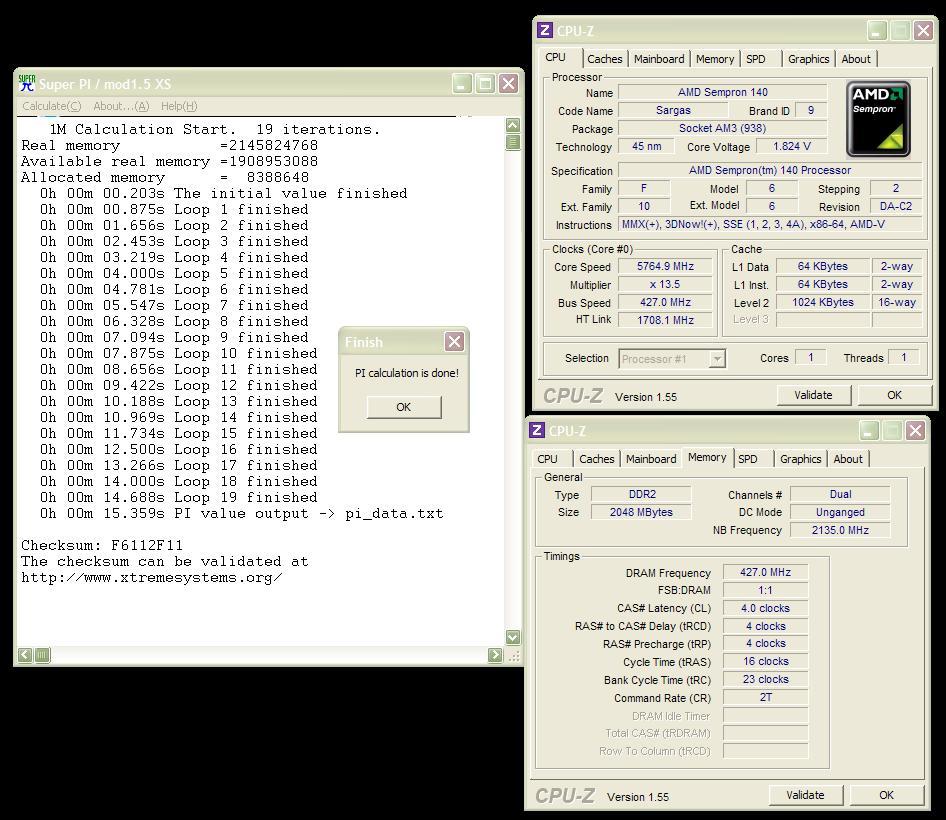Click the 2135.0 MHz NB Frequency value
Viewport: 946px width, 820px height.
point(840,530)
